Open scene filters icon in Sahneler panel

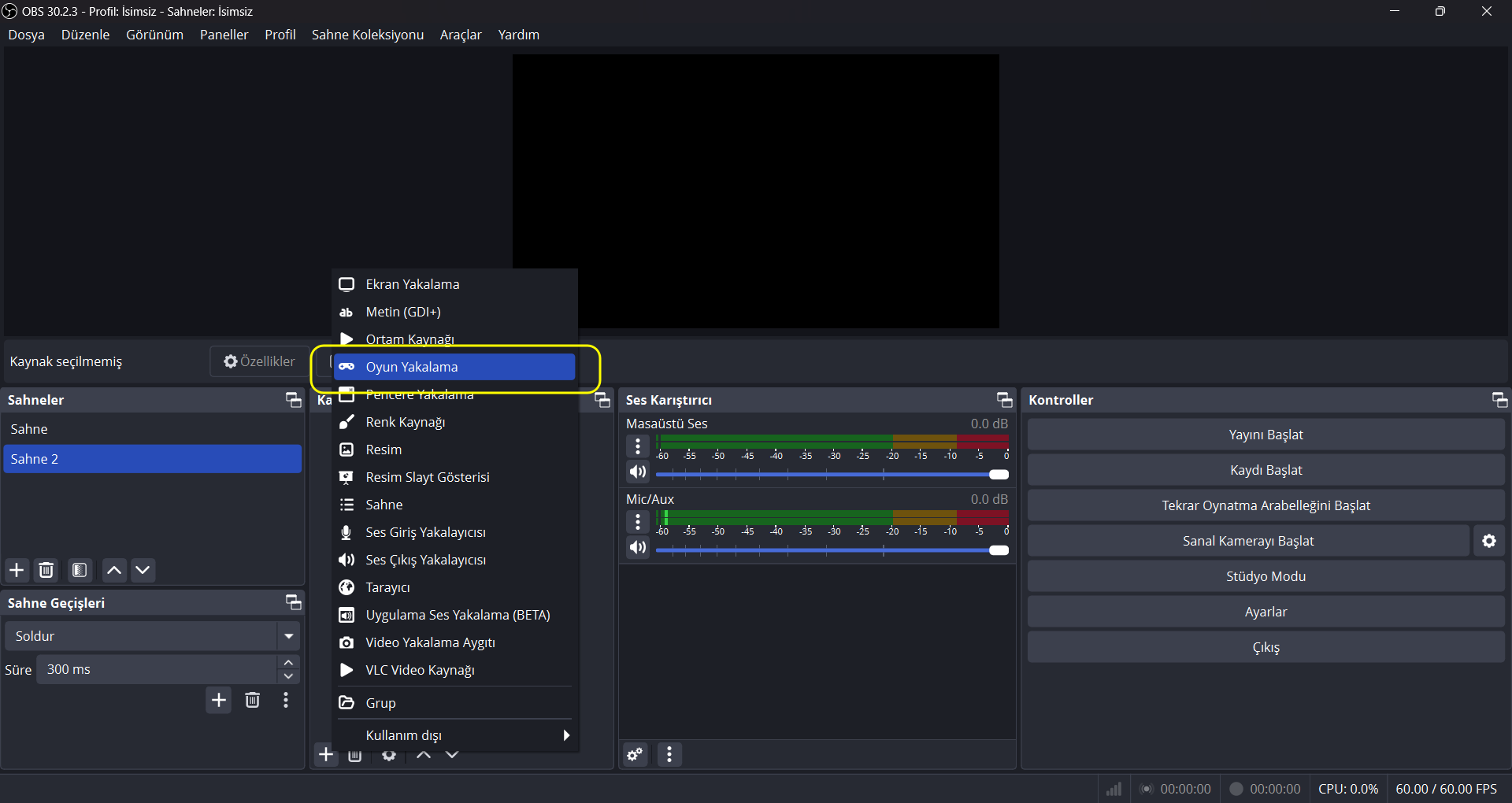(80, 570)
